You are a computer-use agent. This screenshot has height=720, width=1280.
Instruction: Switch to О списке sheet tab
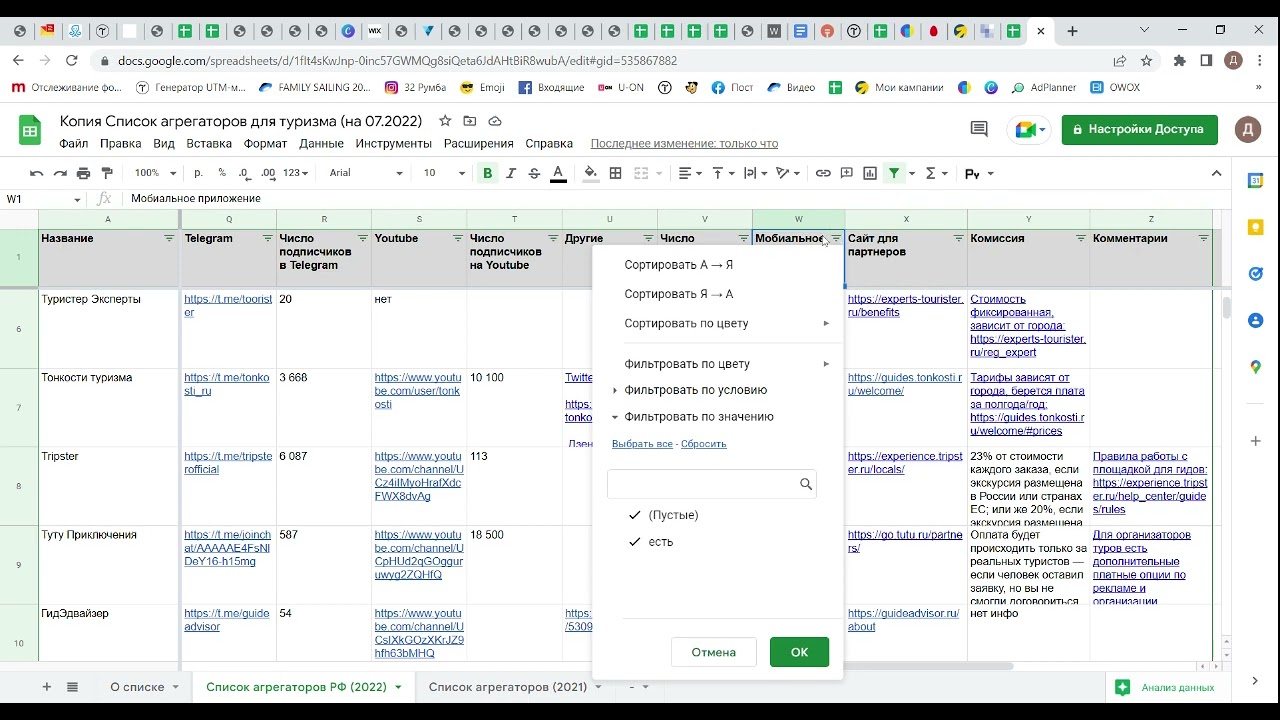(137, 687)
